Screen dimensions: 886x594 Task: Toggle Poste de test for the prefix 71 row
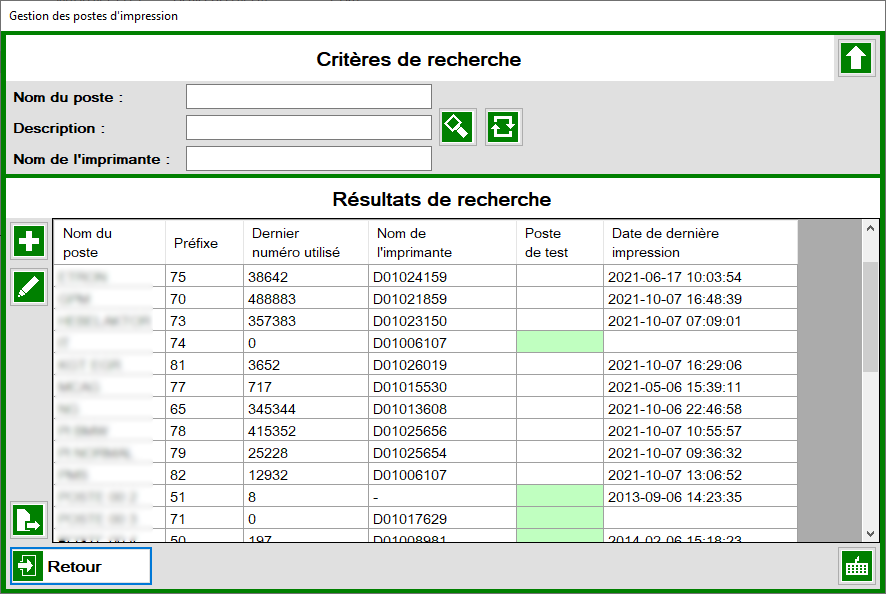coord(559,517)
